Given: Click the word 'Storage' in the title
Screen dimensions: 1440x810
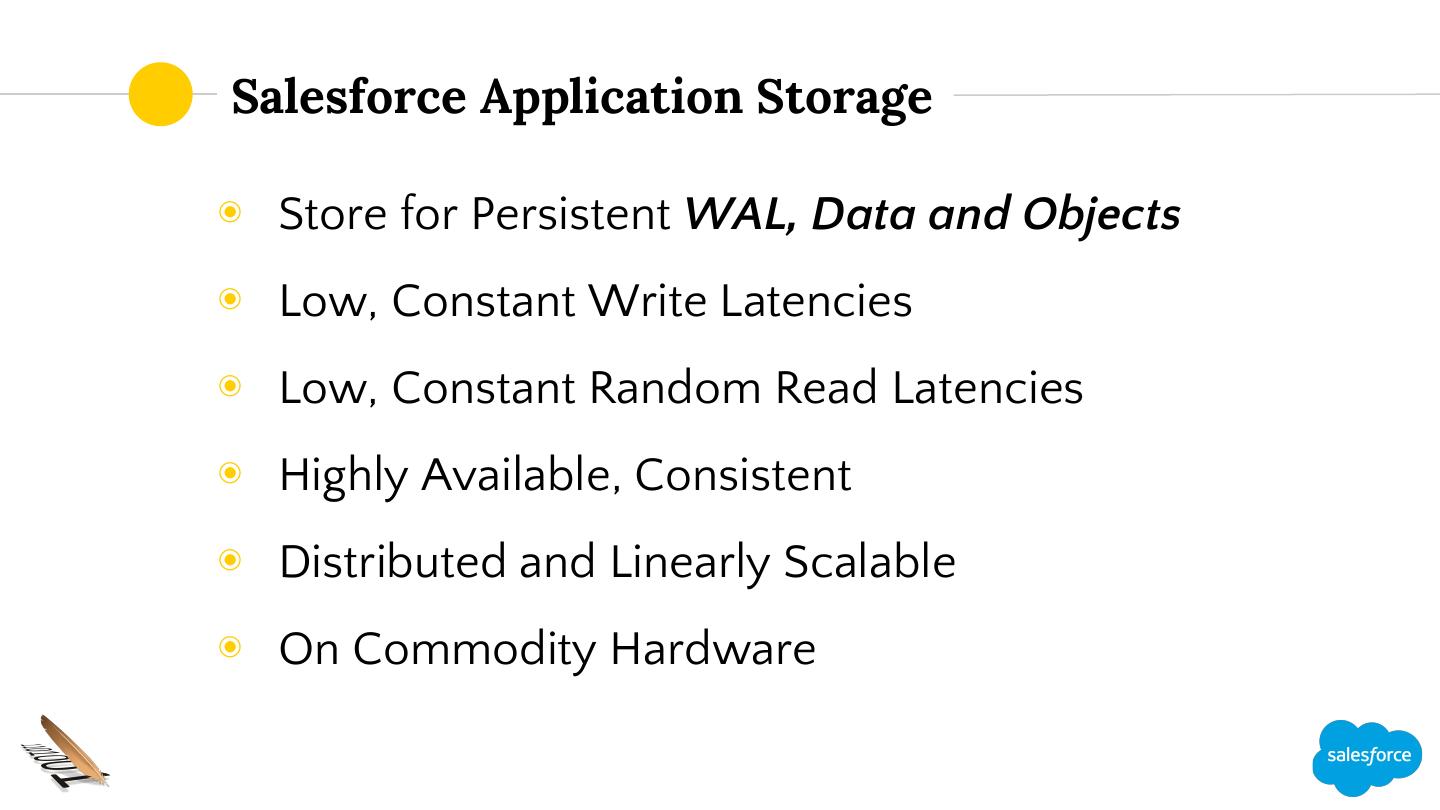Looking at the screenshot, I should coord(843,98).
